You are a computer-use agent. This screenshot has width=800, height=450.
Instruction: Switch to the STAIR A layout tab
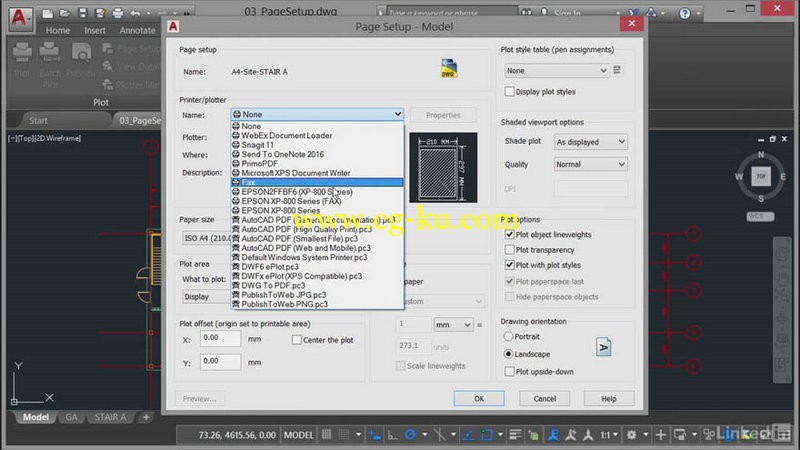[110, 417]
